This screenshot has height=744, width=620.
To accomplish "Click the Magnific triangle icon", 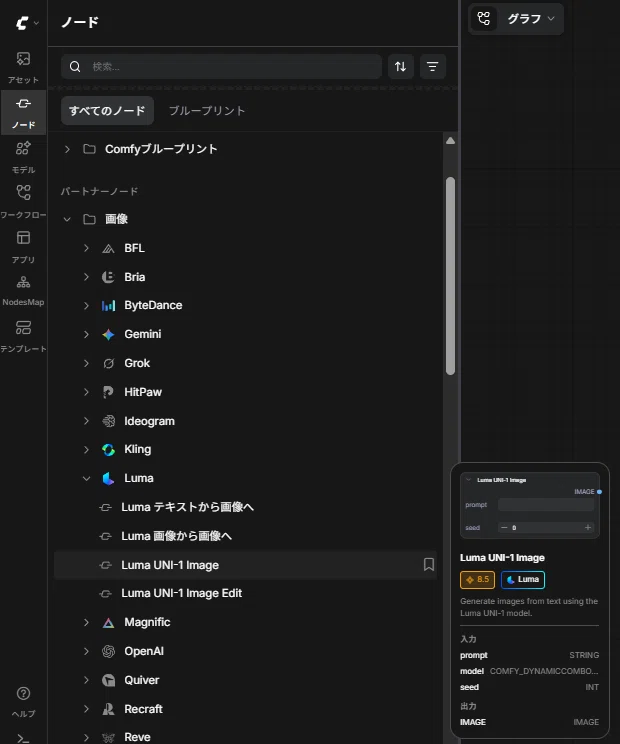I will [x=108, y=623].
